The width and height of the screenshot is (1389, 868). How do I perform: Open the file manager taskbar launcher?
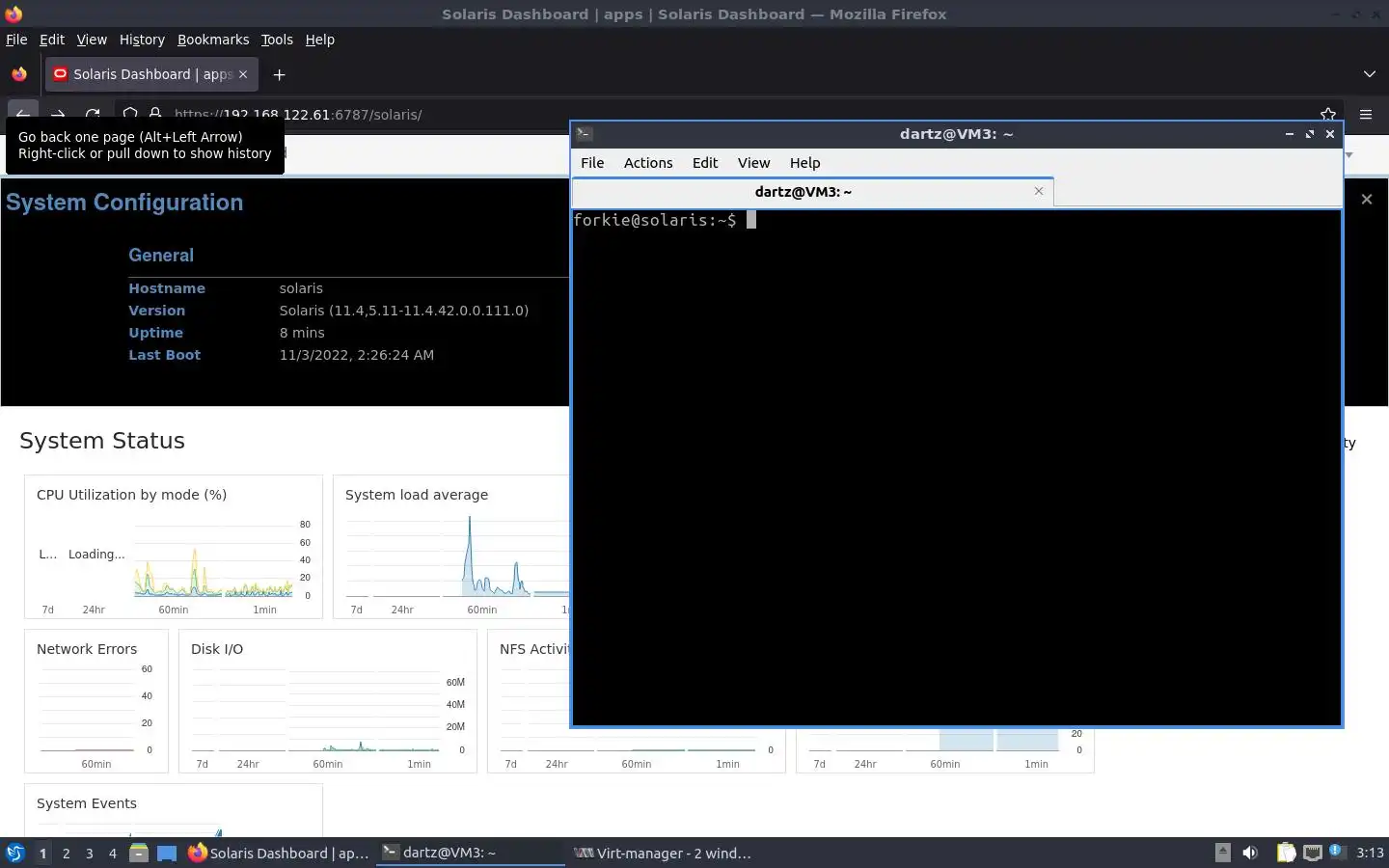[139, 853]
